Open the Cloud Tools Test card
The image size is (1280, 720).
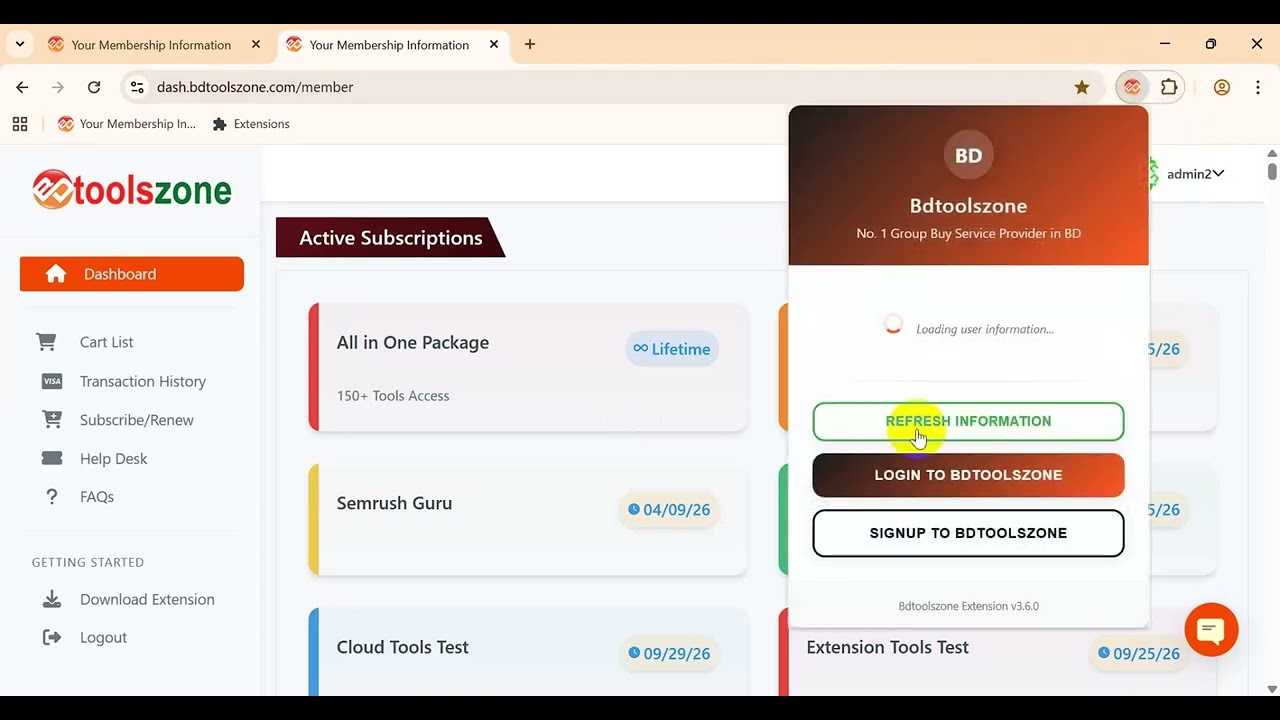pyautogui.click(x=528, y=652)
